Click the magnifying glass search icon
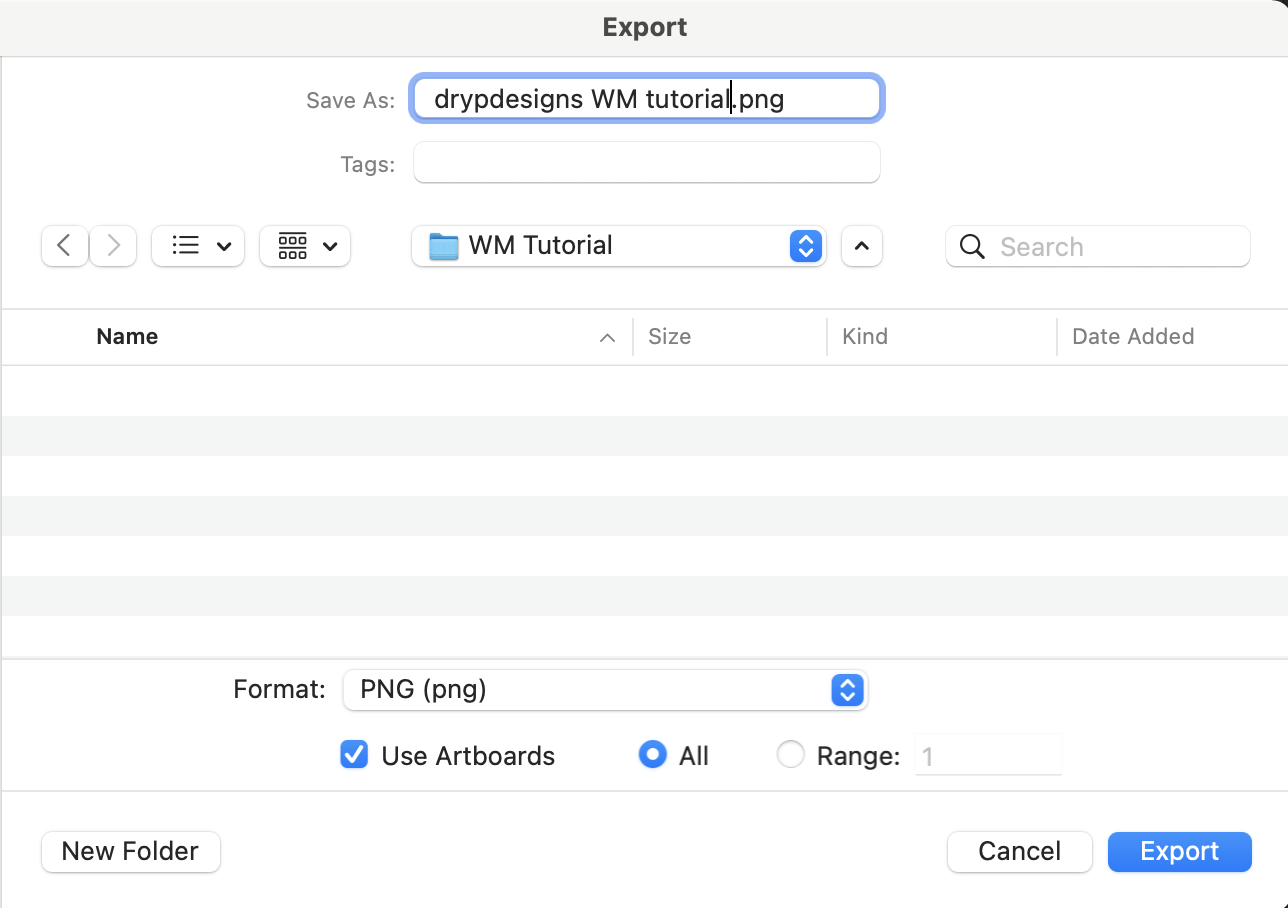This screenshot has width=1288, height=908. point(972,247)
